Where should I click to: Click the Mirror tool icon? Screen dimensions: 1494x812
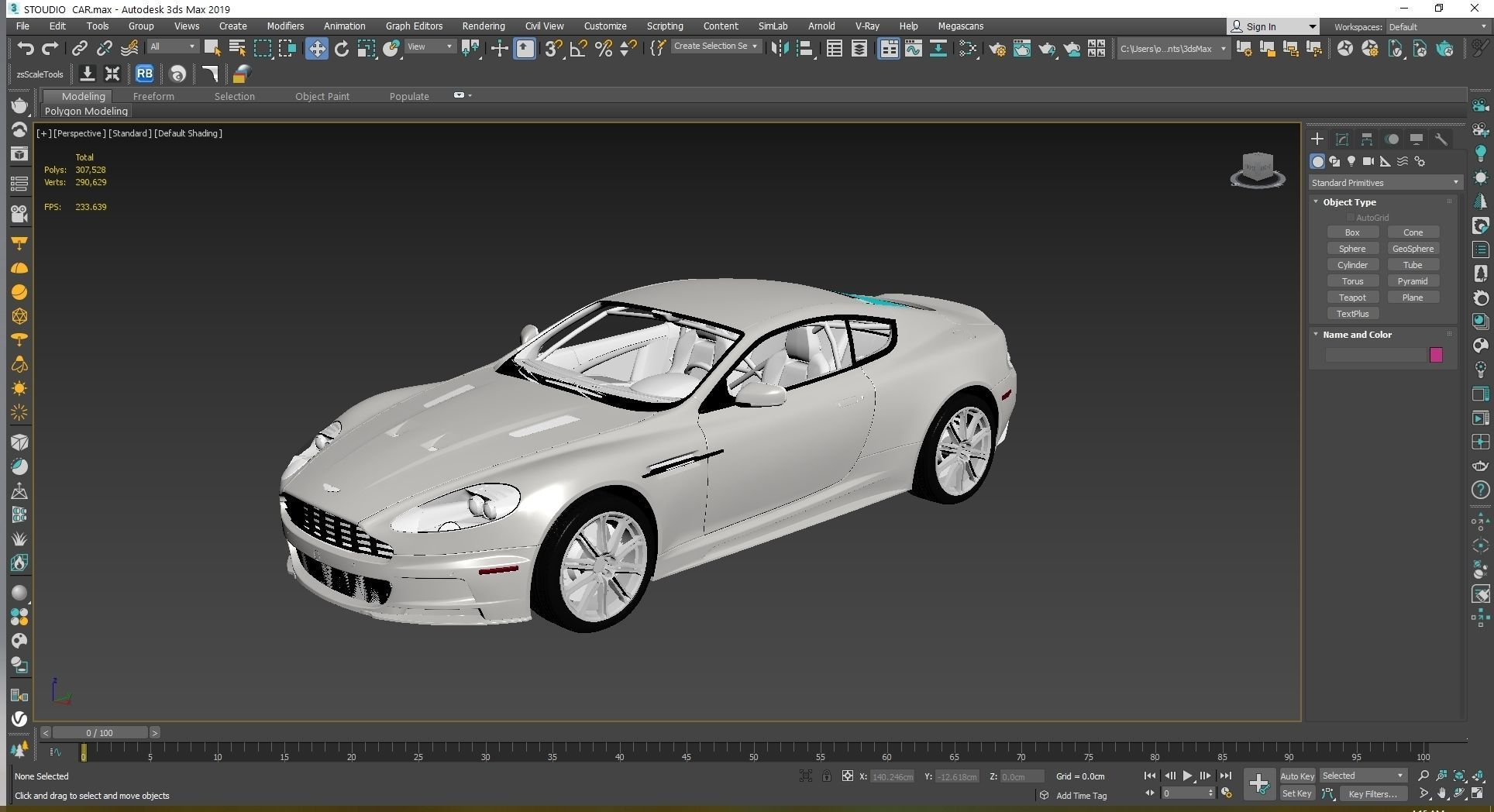[780, 49]
